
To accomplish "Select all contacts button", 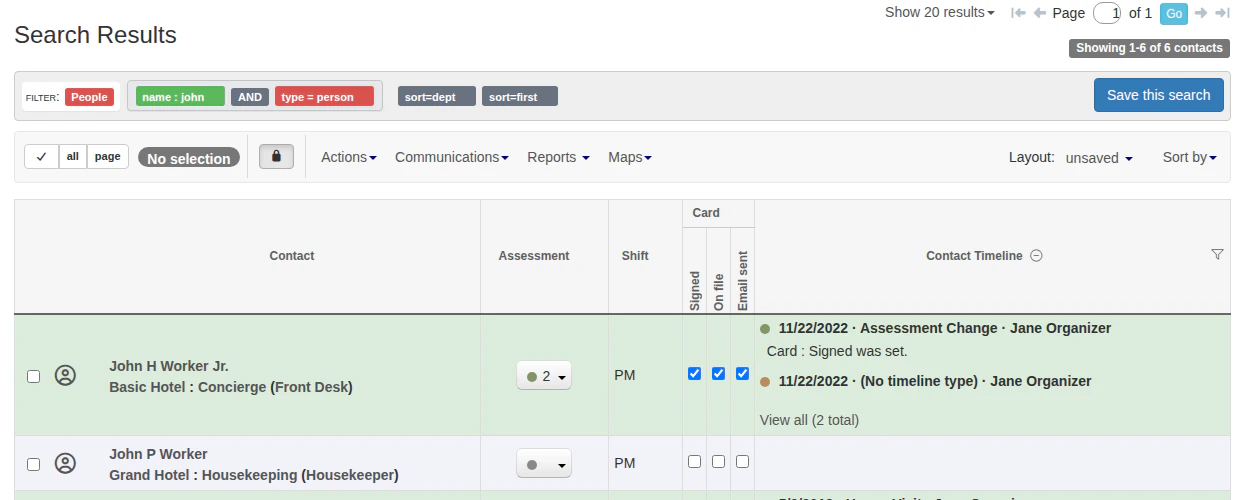I will click(x=73, y=157).
